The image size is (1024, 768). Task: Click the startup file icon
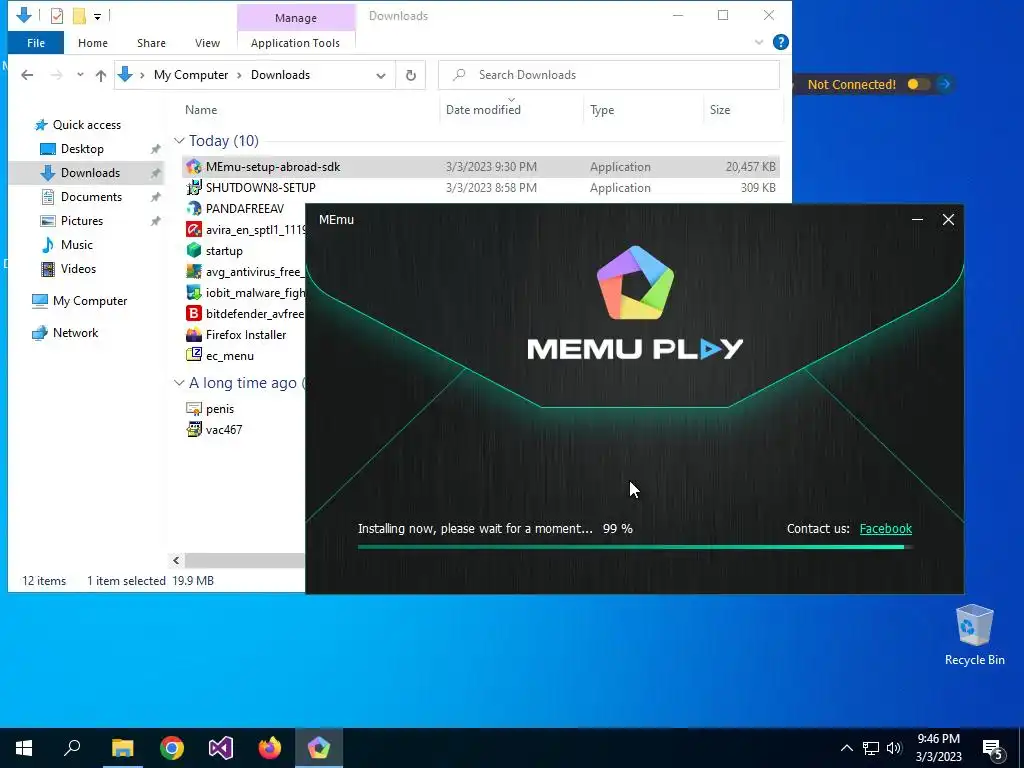coord(193,251)
